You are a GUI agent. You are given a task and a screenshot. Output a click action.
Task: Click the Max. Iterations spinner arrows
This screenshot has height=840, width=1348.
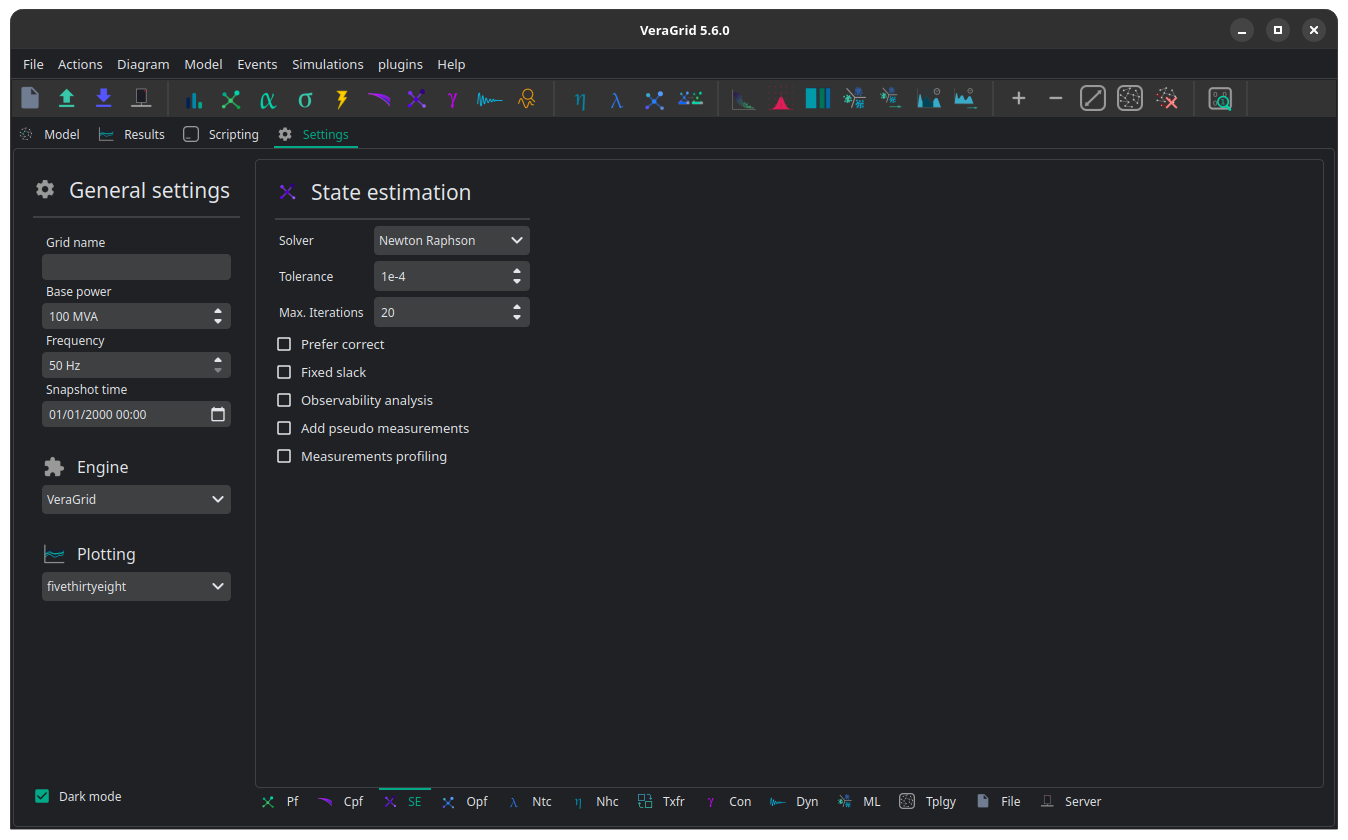[517, 312]
